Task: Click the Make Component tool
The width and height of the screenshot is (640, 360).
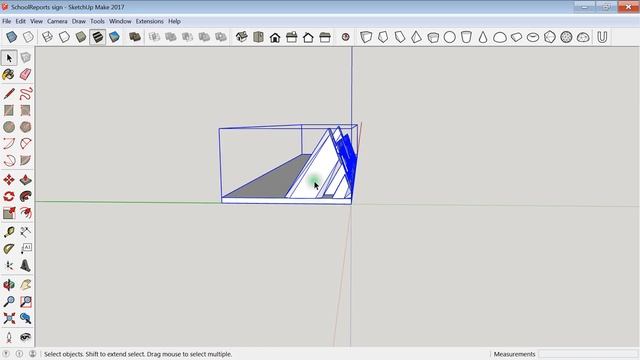Action: (25, 58)
